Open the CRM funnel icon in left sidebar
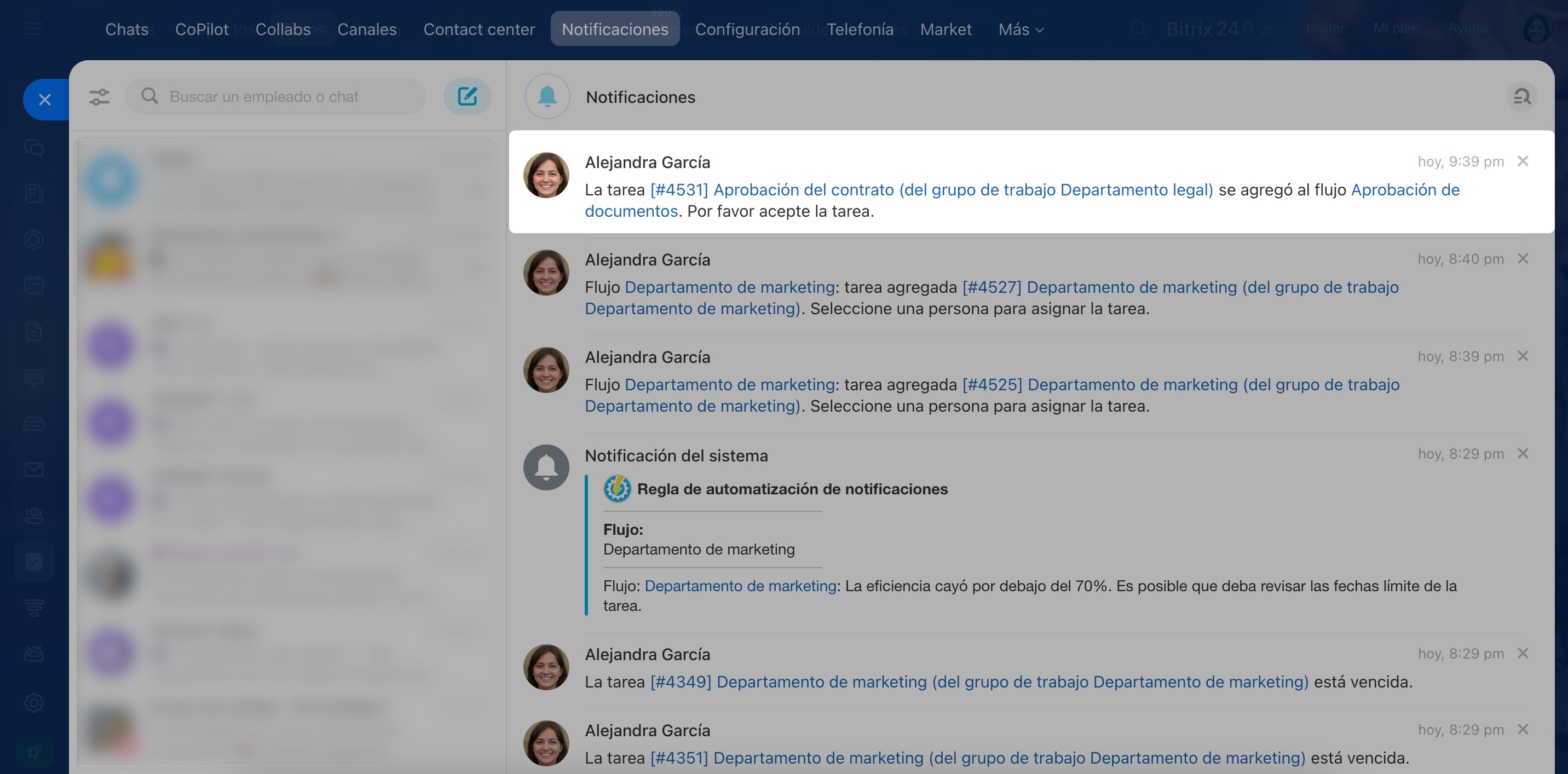The image size is (1568, 774). (34, 607)
